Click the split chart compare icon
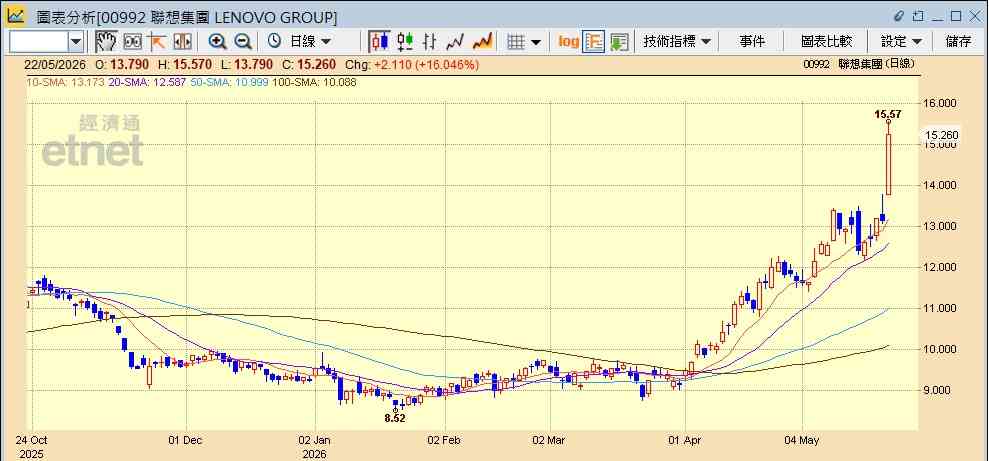Screen dimensions: 989x461 [182, 42]
